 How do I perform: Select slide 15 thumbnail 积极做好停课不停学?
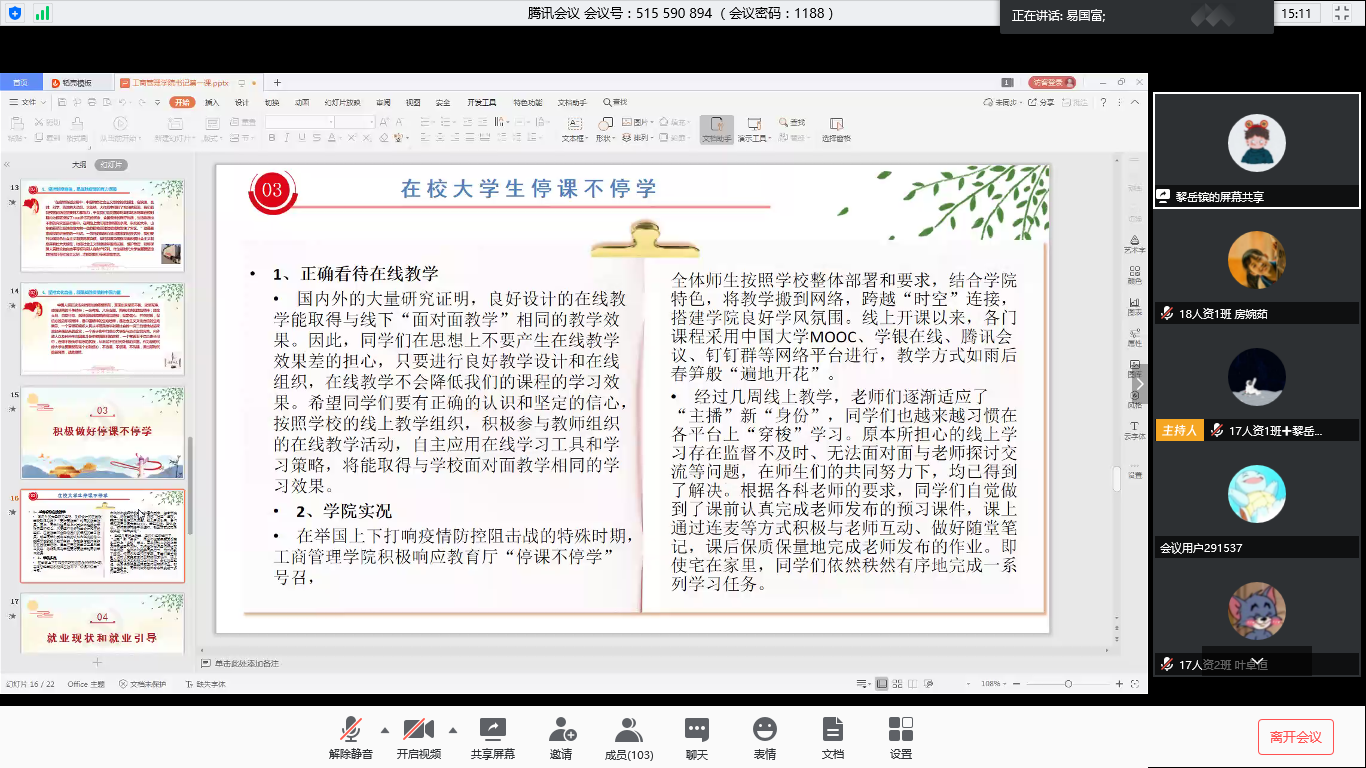click(x=103, y=431)
